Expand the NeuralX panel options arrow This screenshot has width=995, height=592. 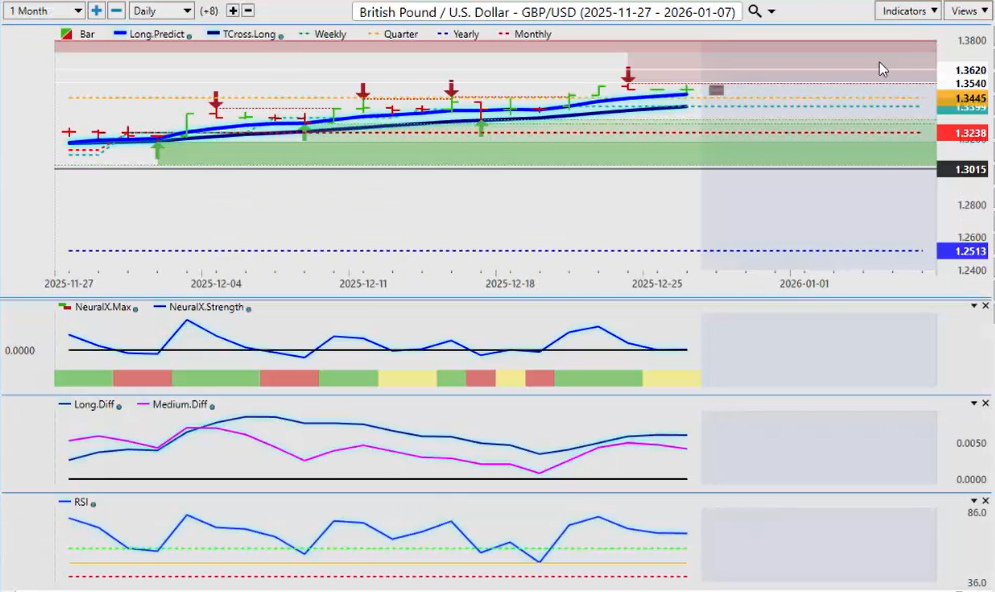tap(973, 305)
